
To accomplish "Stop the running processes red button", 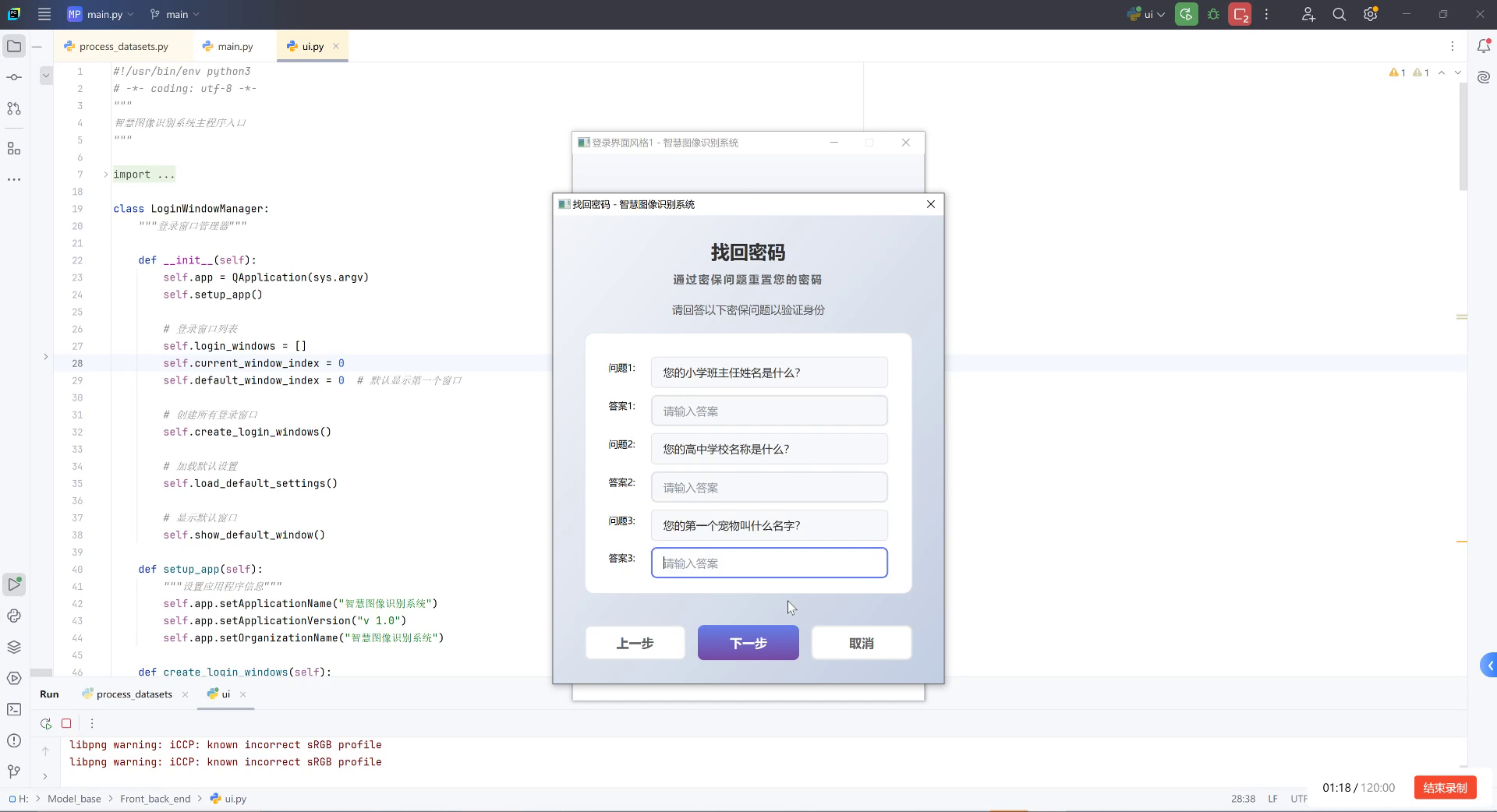I will coord(1240,14).
